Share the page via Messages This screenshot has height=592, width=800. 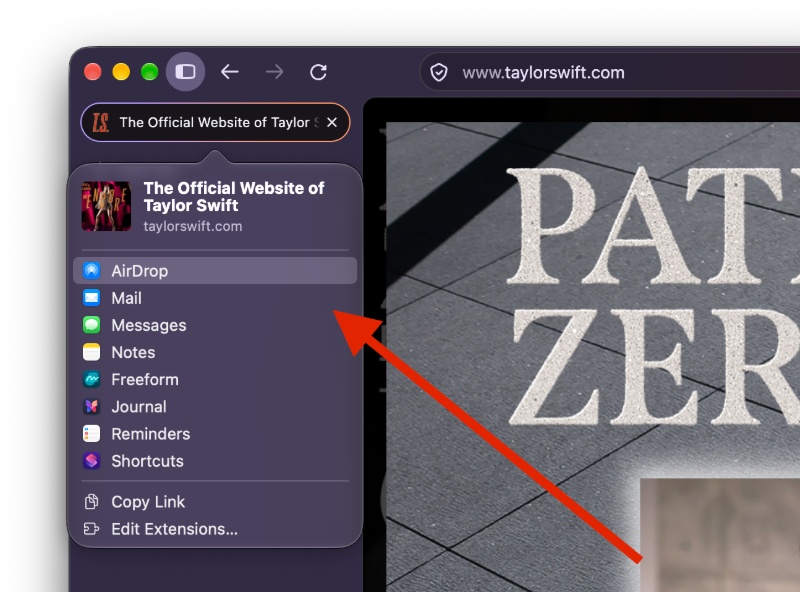click(215, 325)
